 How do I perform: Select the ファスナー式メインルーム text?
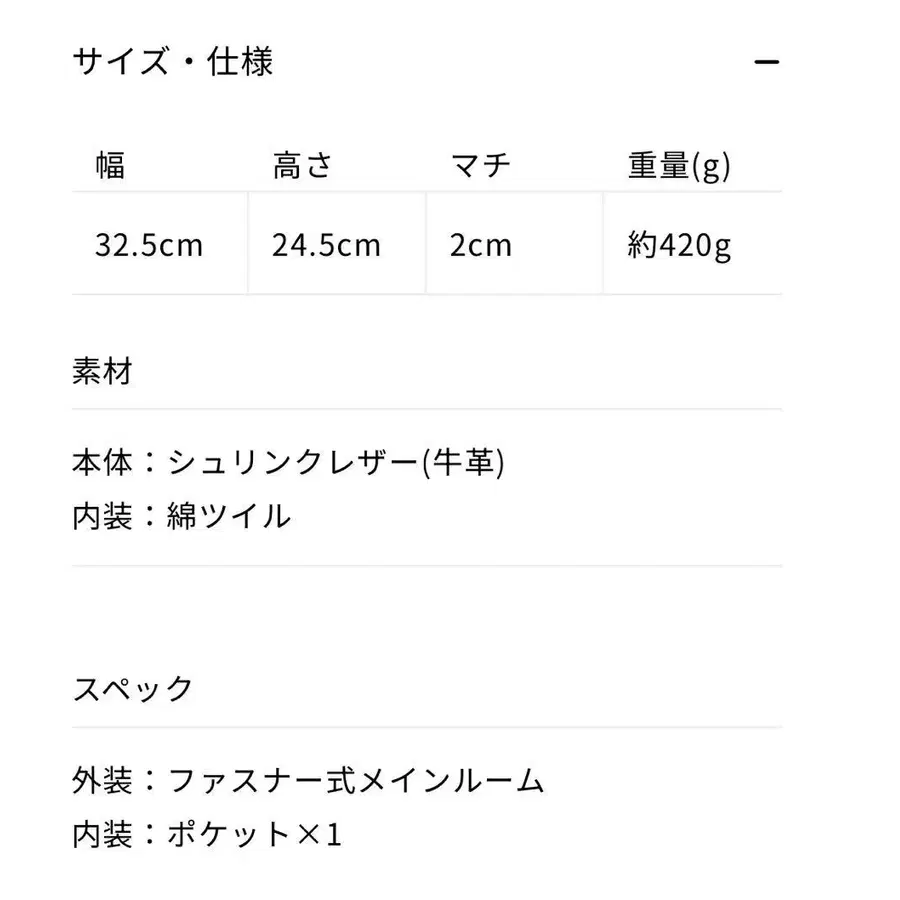[356, 780]
